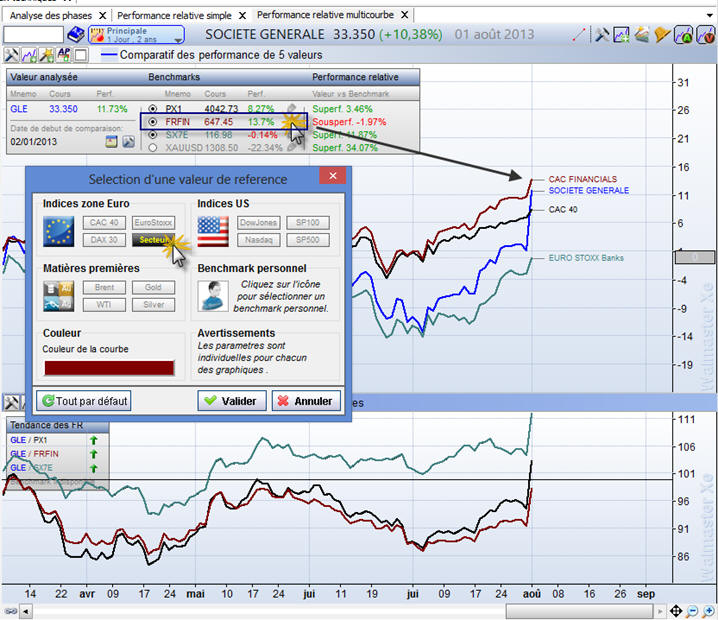The width and height of the screenshot is (718, 620).
Task: Choose WTI as commodity benchmark
Action: (104, 305)
